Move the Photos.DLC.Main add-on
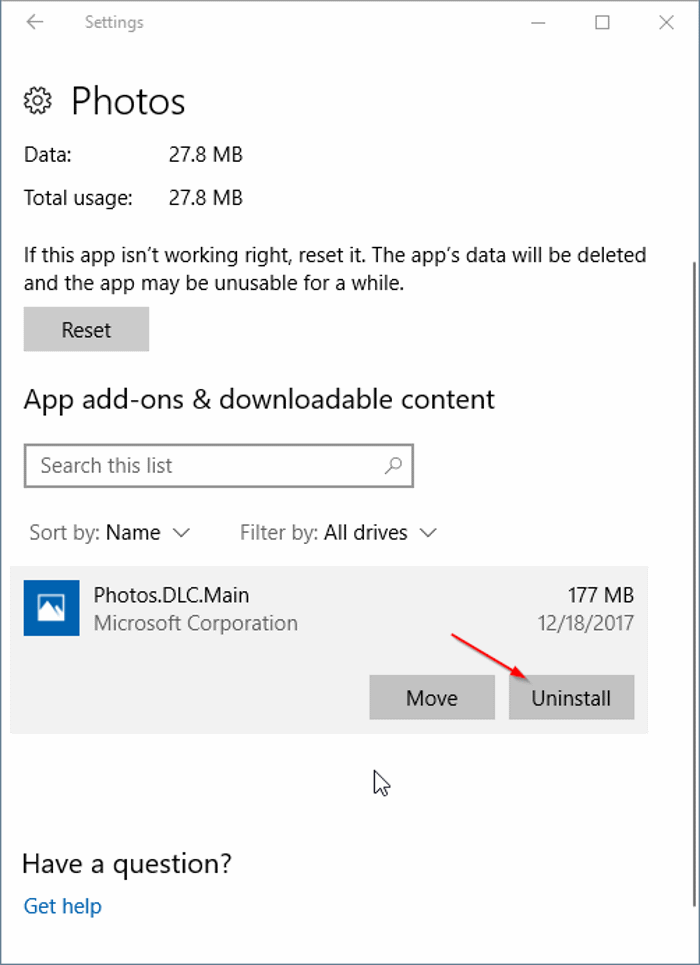Screen dimensions: 700x965 coord(432,697)
